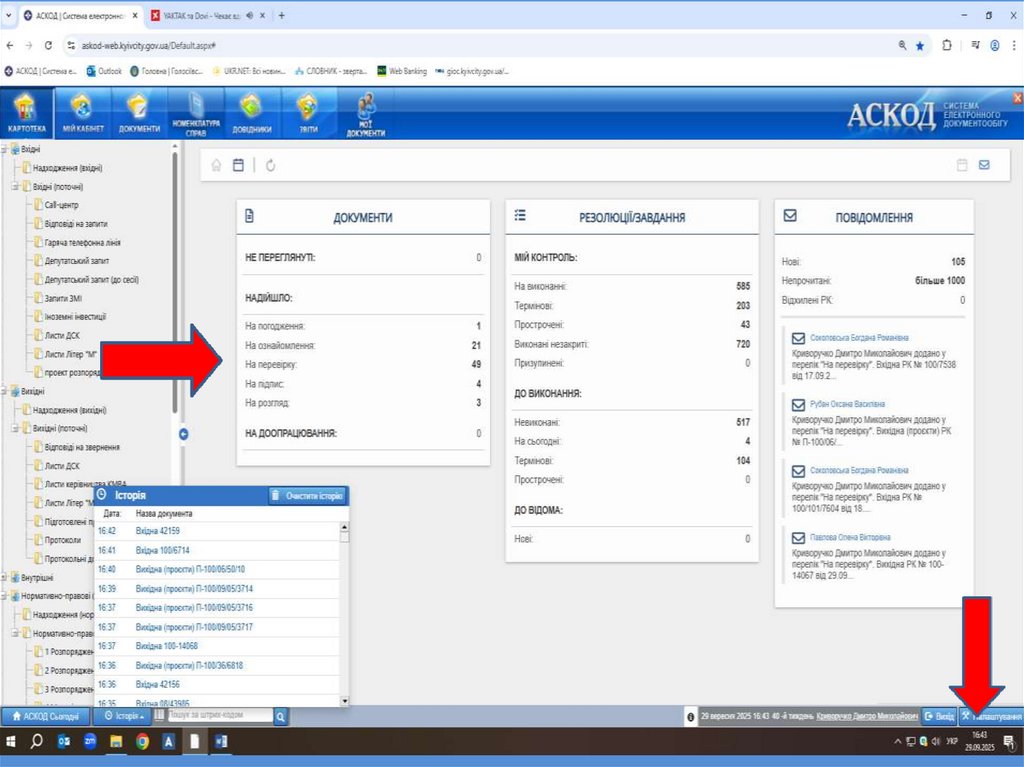1024x767 pixels.
Task: Click the refresh icon in dashboard toolbar
Action: [270, 165]
